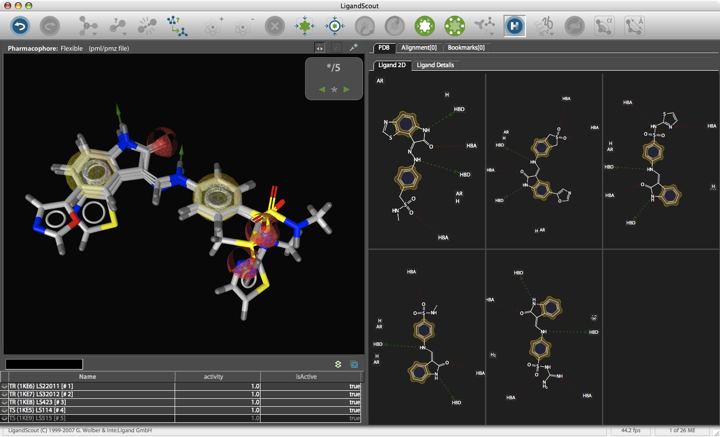The height and width of the screenshot is (437, 720).
Task: Click the '1 of 26 MB' memory indicator
Action: pos(682,431)
